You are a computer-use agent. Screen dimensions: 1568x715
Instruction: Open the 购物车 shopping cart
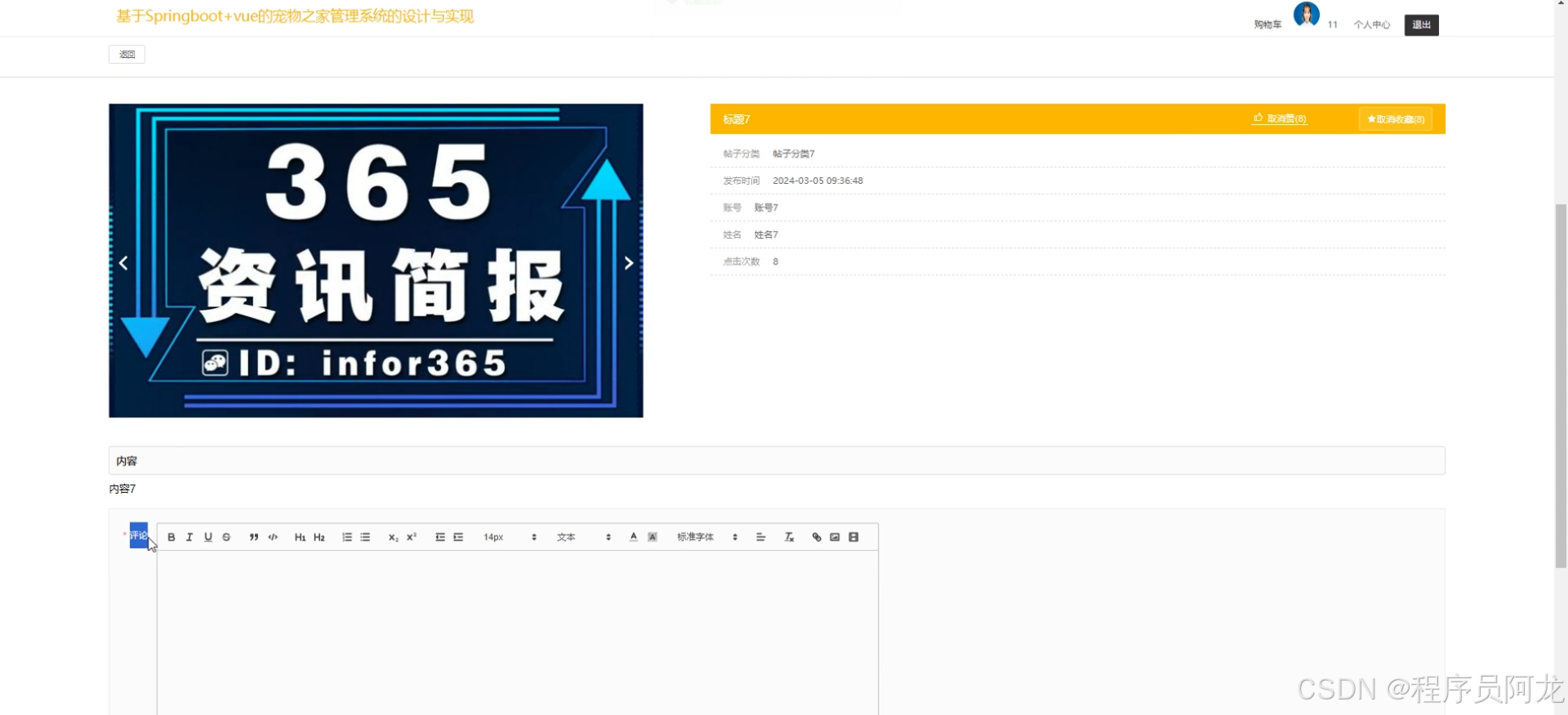(x=1267, y=25)
